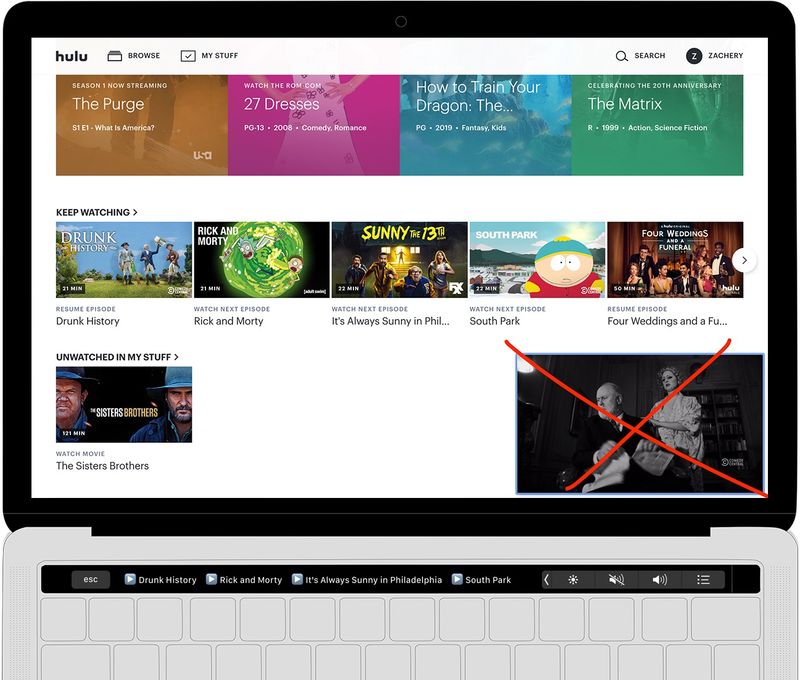The height and width of the screenshot is (680, 800).
Task: Open 27 Dresses banner
Action: [314, 125]
